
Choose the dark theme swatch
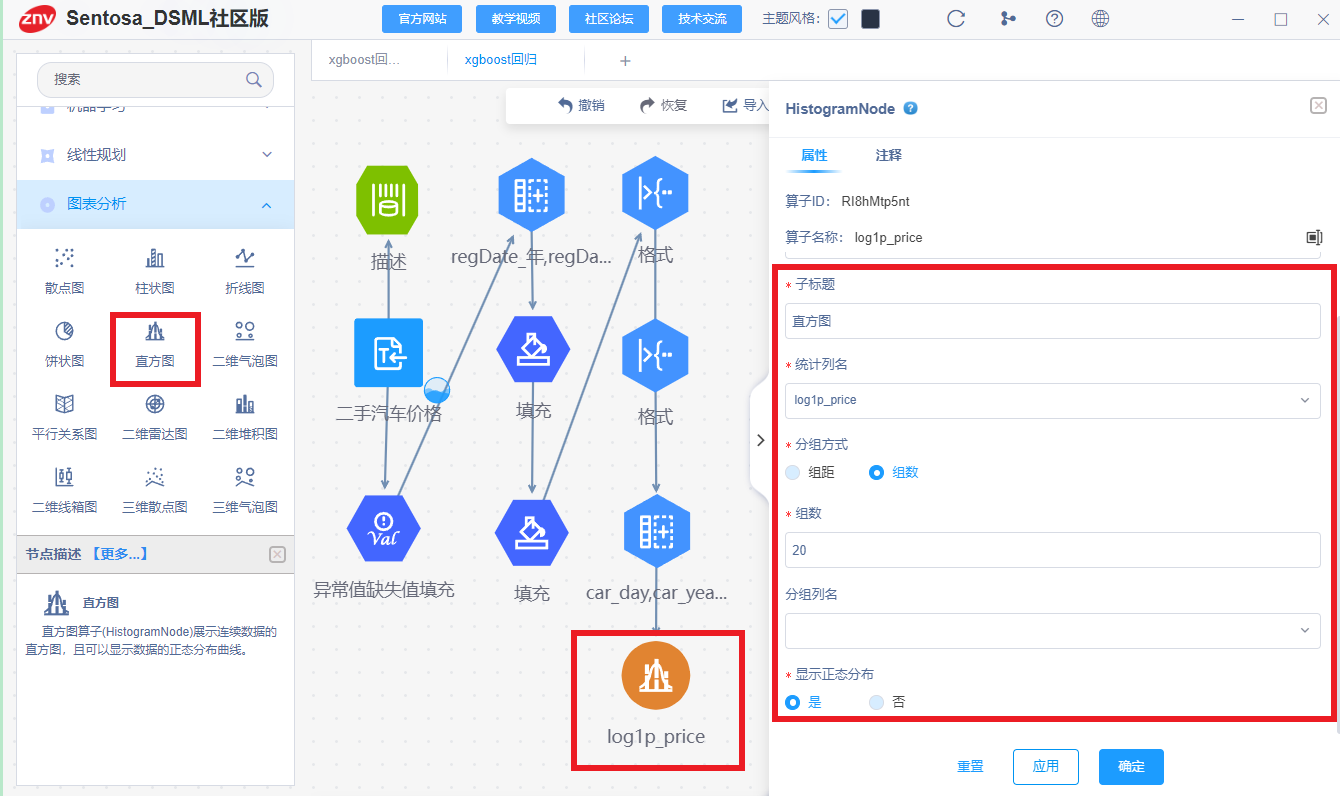tap(871, 19)
